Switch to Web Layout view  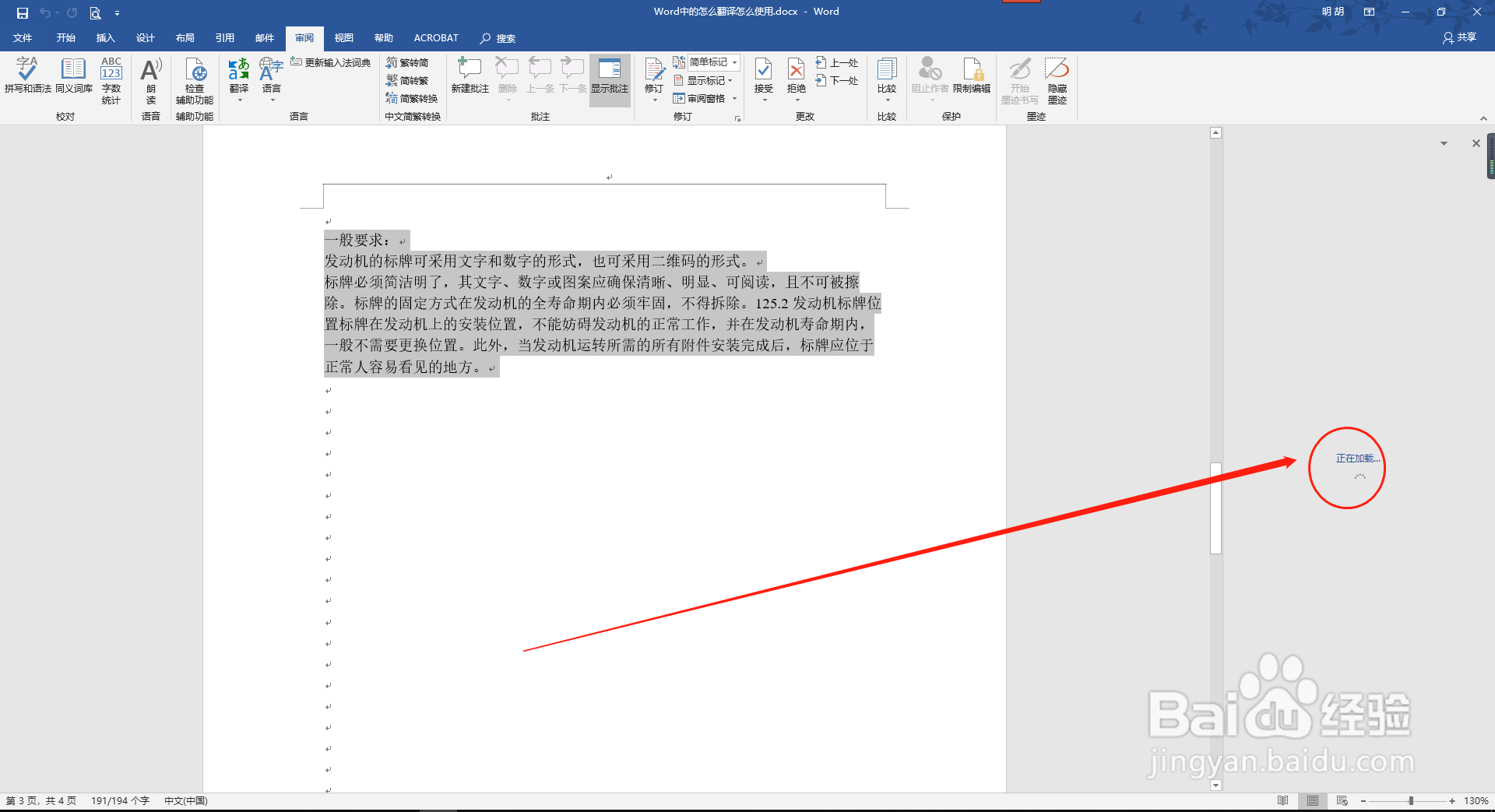point(1342,800)
